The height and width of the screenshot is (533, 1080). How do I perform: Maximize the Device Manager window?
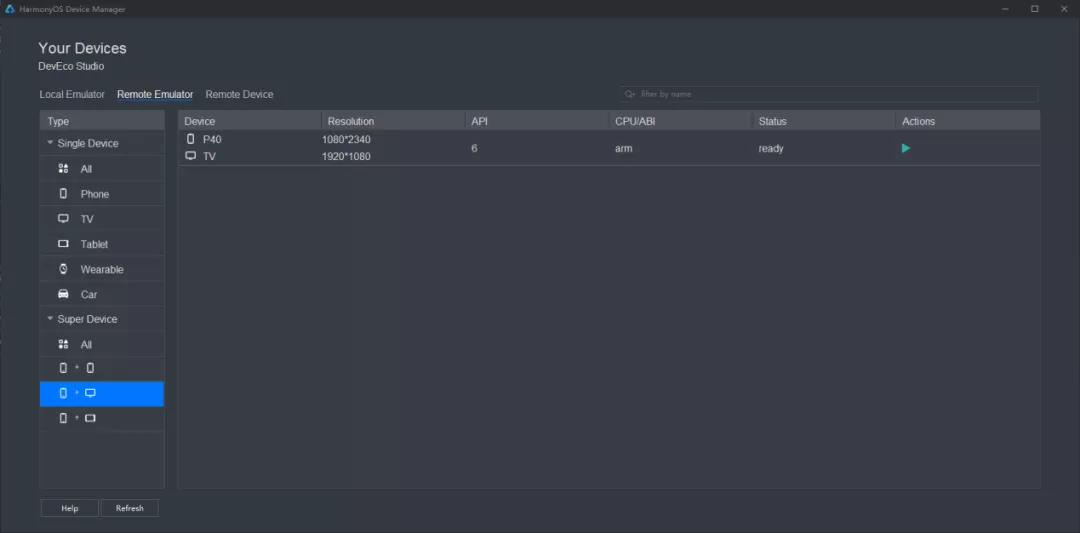[x=1035, y=9]
